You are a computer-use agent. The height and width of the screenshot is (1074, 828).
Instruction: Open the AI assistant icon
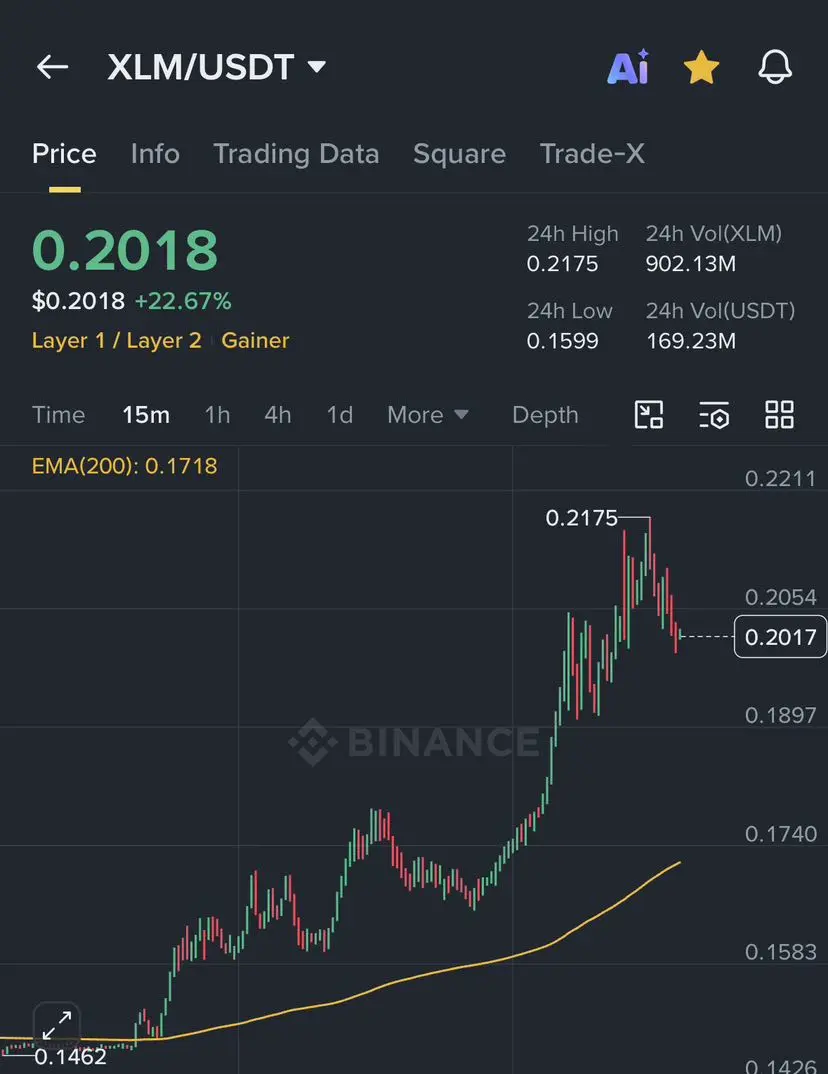[627, 67]
